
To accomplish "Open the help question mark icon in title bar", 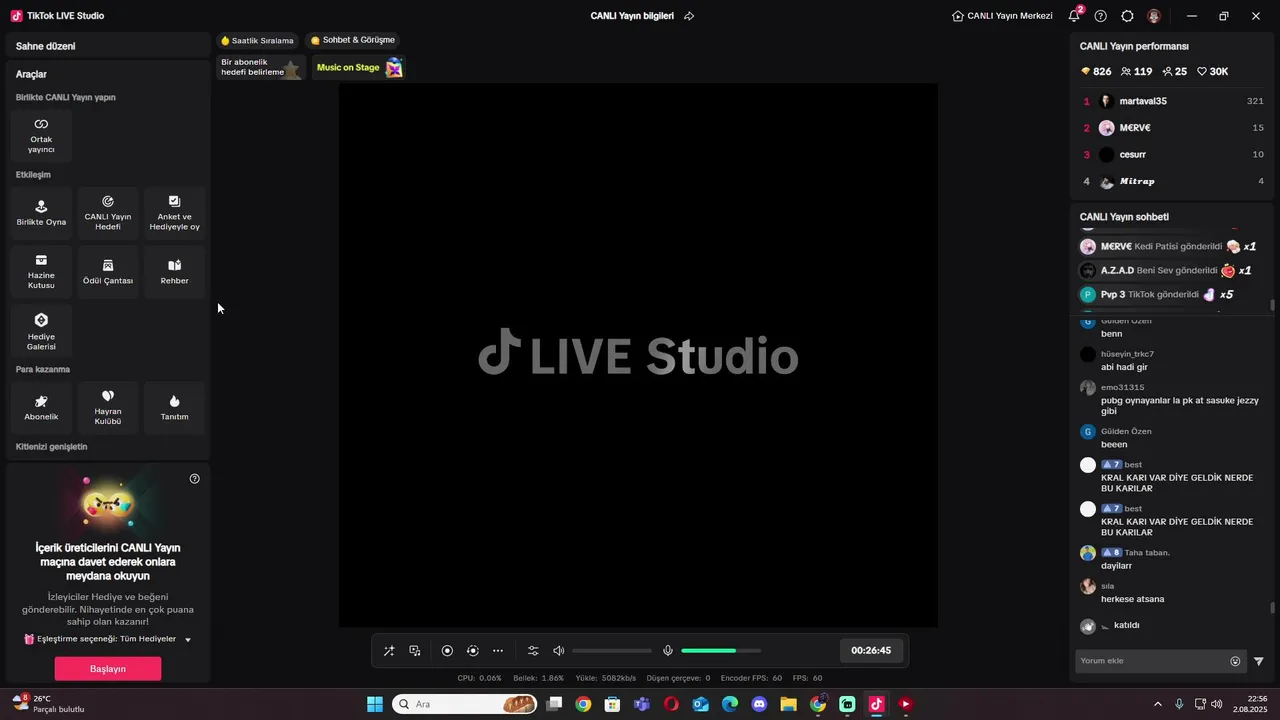I will click(x=1101, y=16).
